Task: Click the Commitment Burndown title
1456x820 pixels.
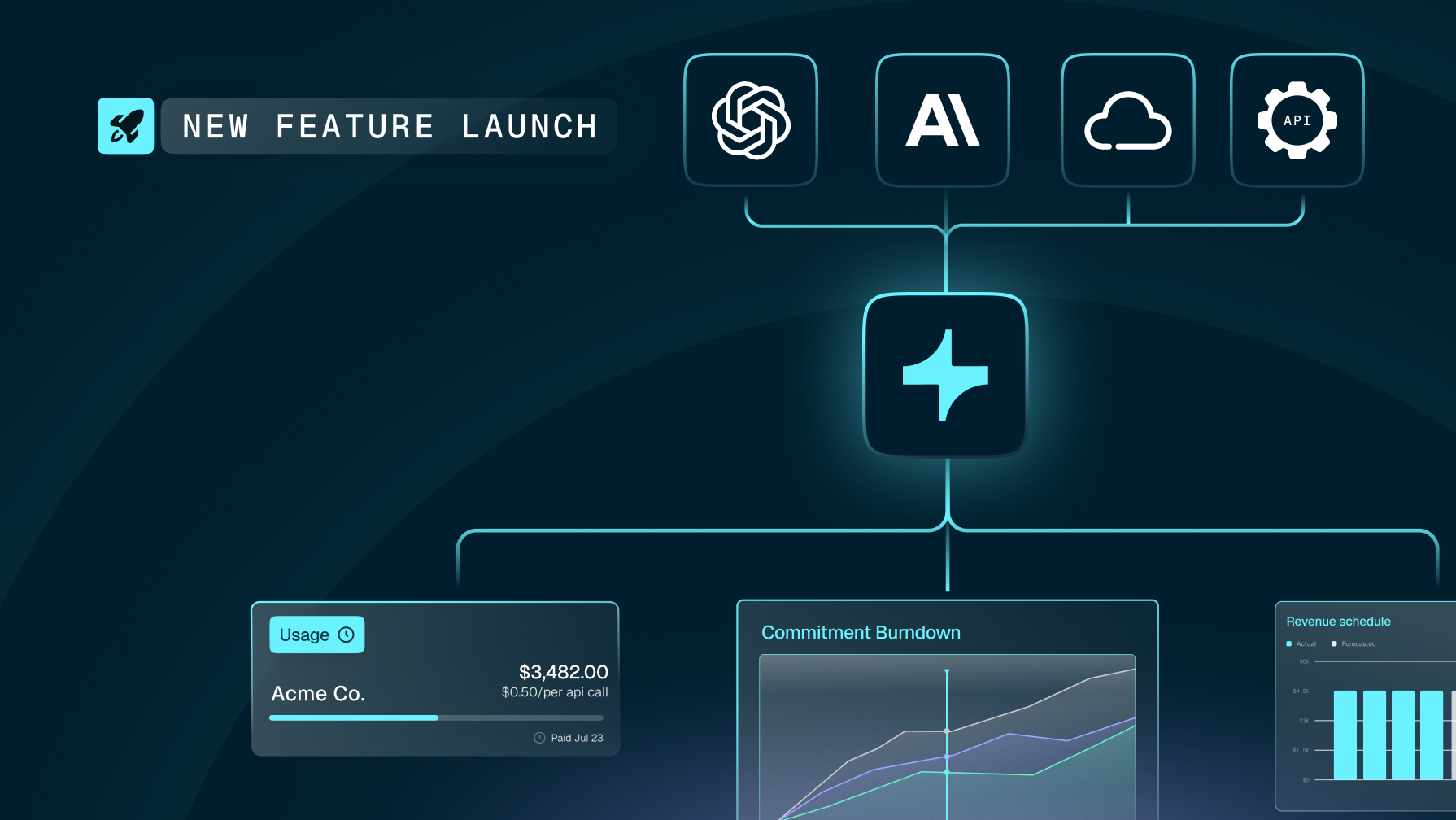Action: [861, 632]
